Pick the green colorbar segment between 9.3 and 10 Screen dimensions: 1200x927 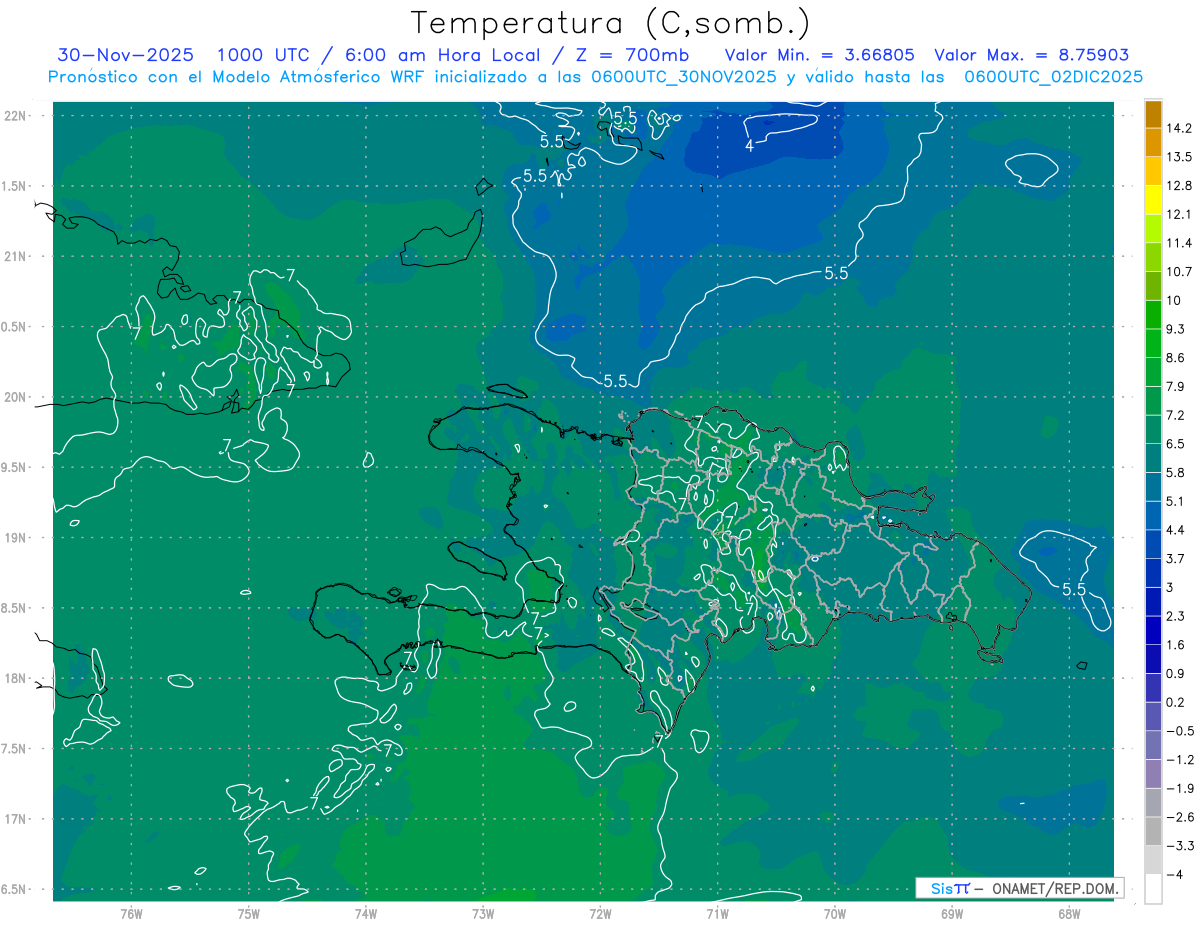pyautogui.click(x=1153, y=315)
